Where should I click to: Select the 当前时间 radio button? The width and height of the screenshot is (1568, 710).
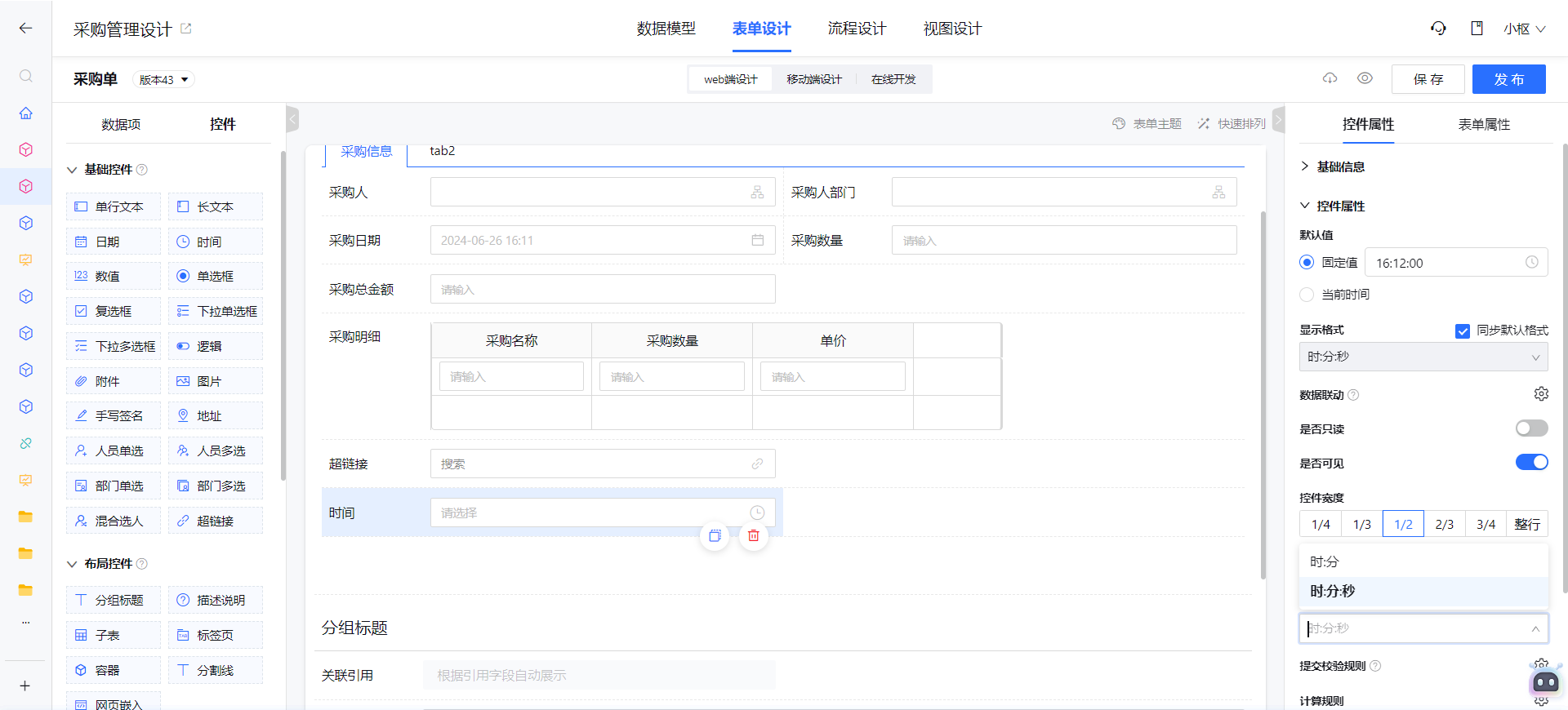point(1307,295)
